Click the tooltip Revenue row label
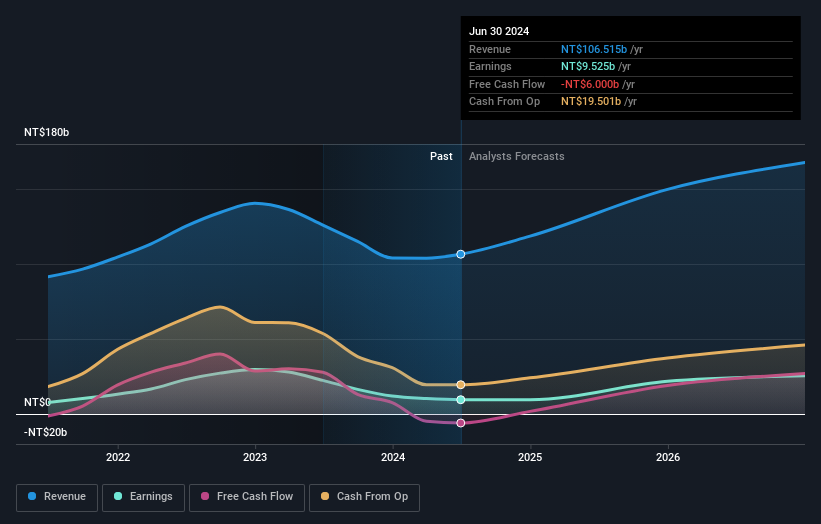821x524 pixels. pyautogui.click(x=490, y=49)
